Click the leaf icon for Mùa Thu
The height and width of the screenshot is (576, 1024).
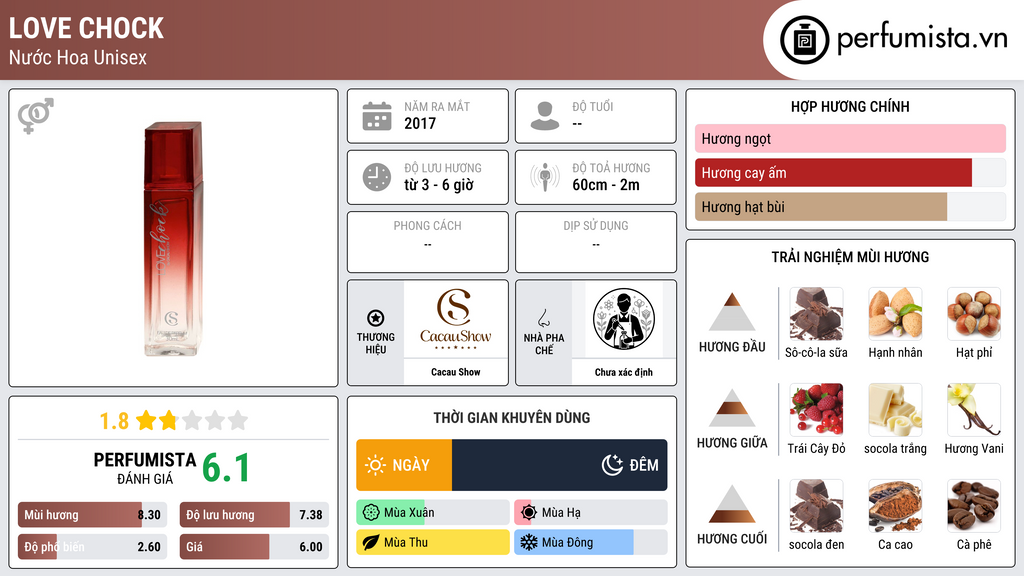click(371, 542)
